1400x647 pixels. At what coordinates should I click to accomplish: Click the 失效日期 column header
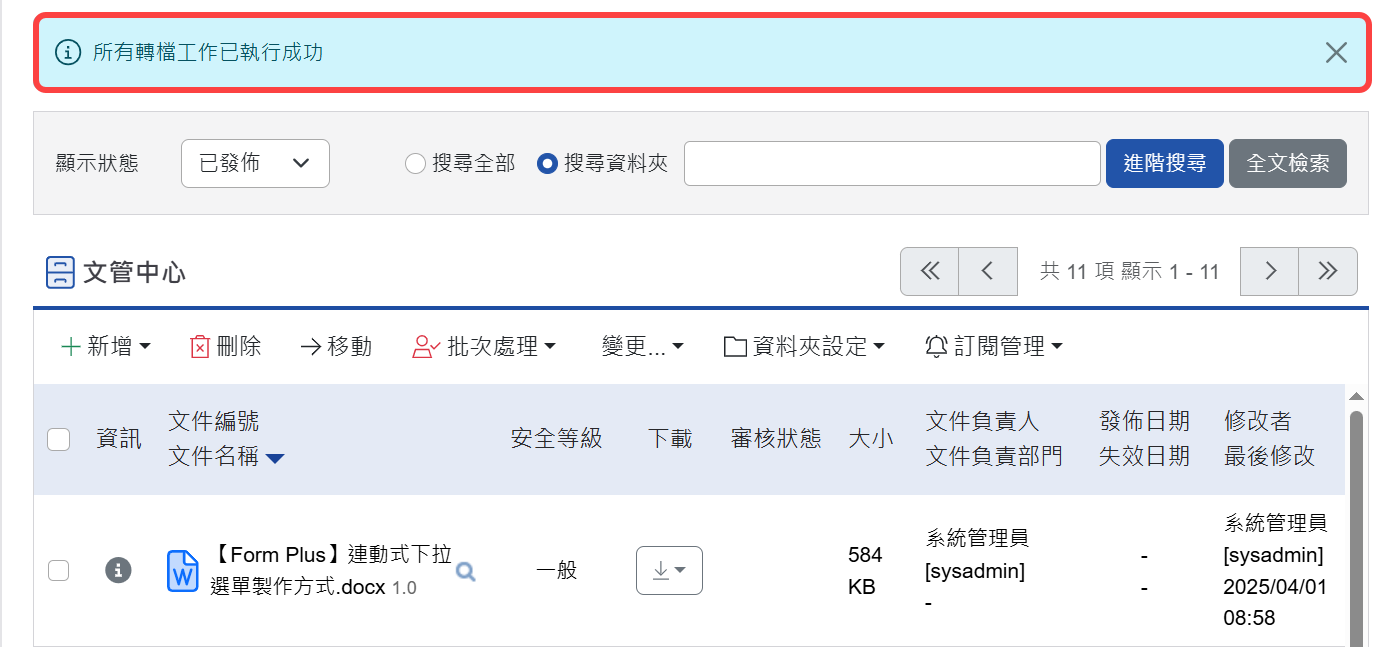(1145, 457)
